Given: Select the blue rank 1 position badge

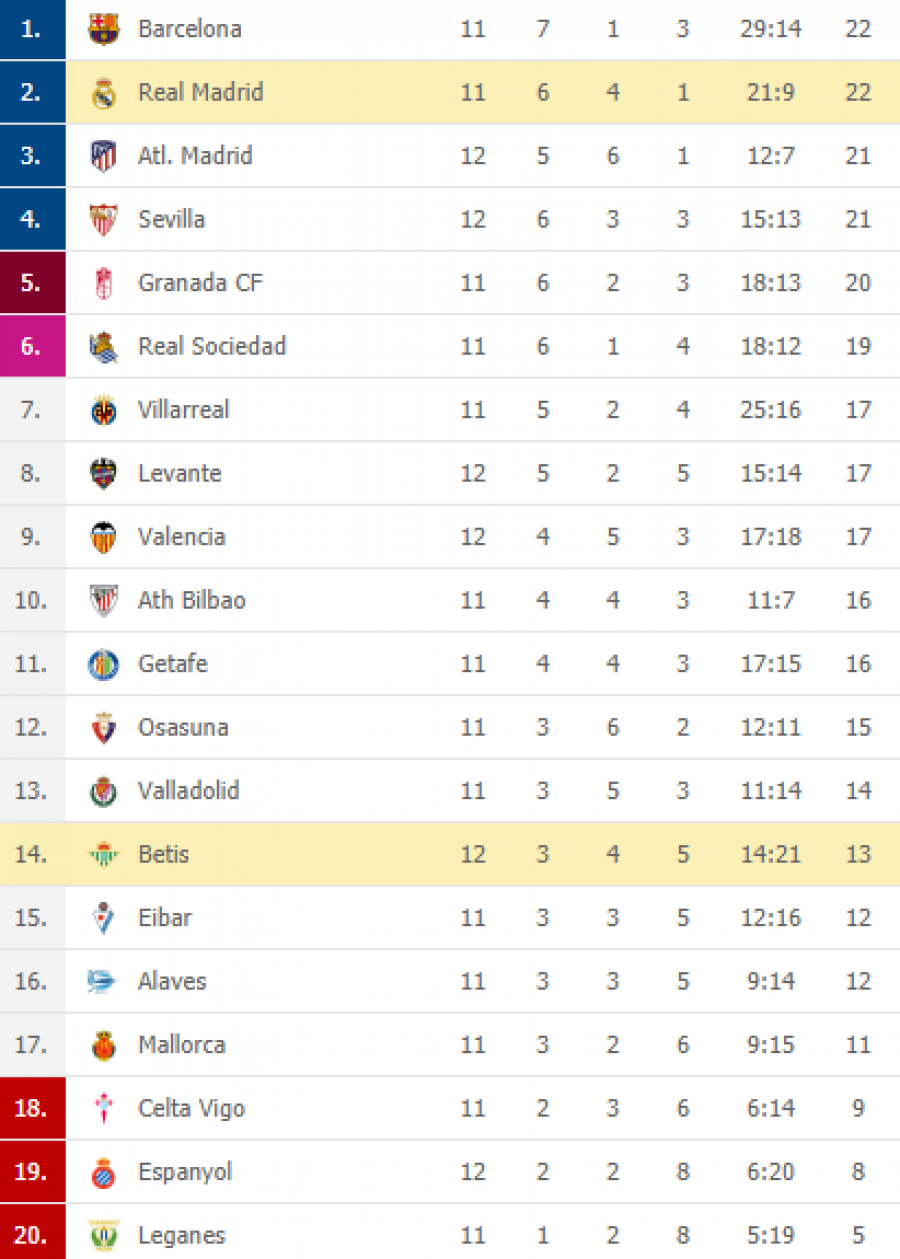Looking at the screenshot, I should tap(32, 29).
